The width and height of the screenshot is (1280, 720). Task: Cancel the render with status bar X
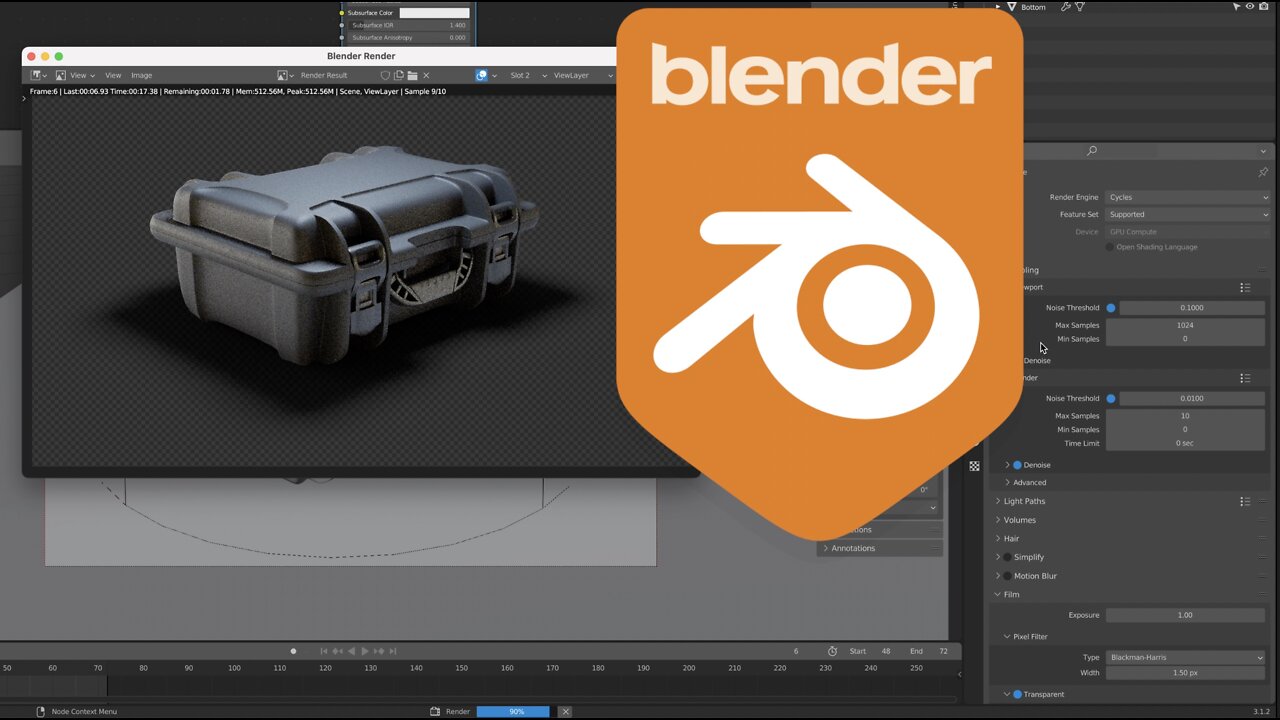(x=565, y=711)
